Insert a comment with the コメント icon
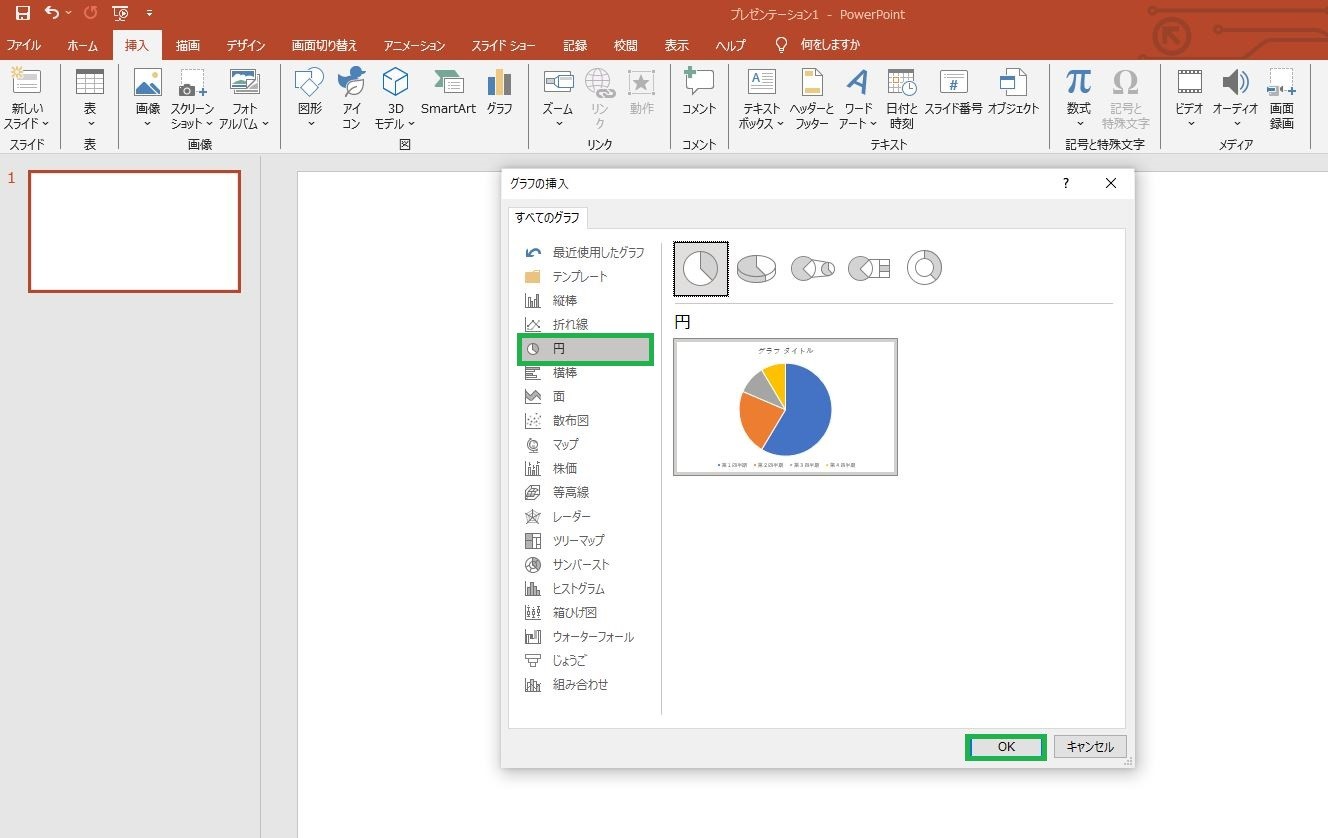The height and width of the screenshot is (838, 1328). point(699,93)
